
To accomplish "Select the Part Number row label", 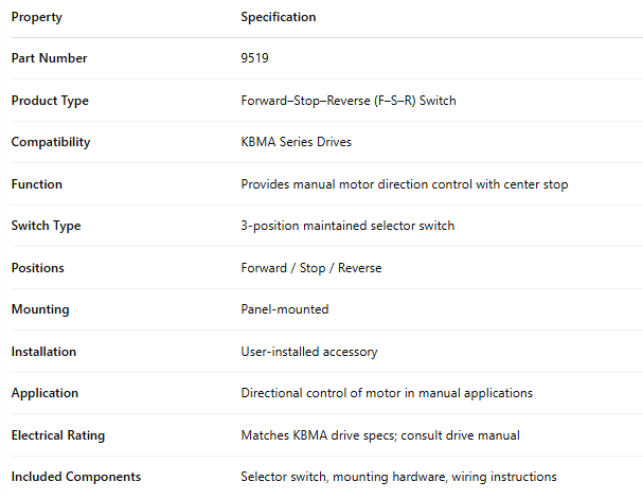I will point(49,58).
